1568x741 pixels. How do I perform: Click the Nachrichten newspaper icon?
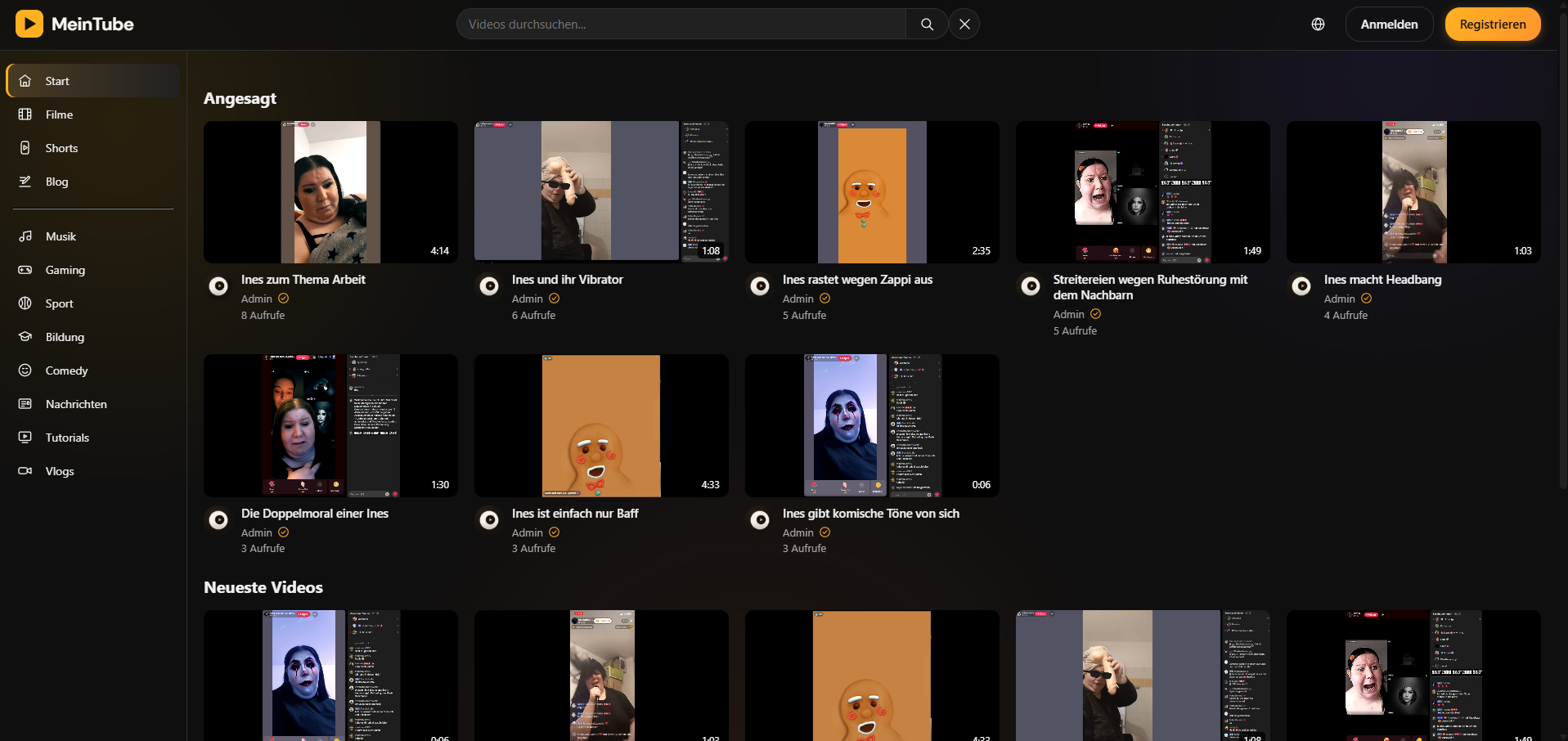point(25,404)
